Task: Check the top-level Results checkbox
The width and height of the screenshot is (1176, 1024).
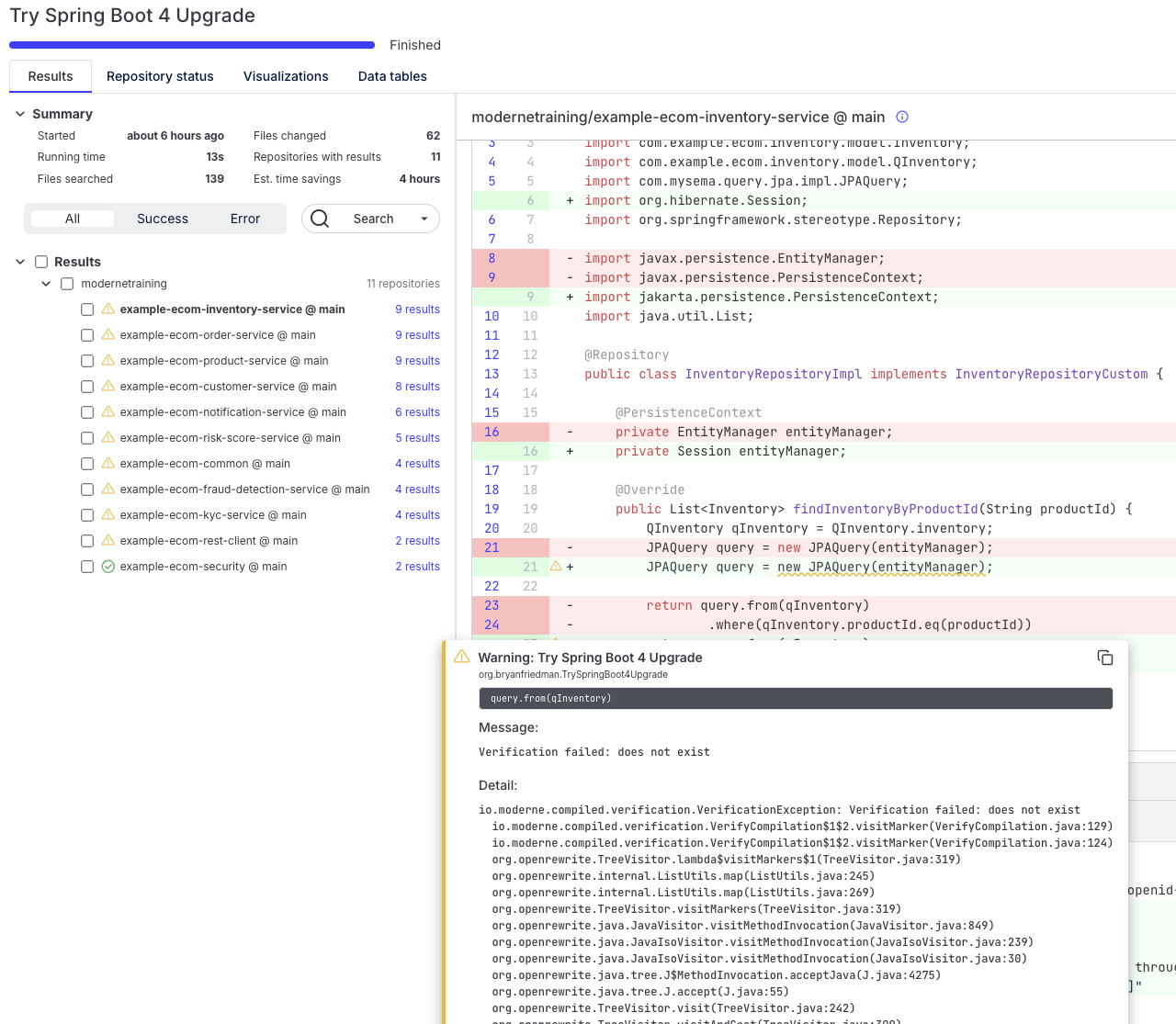Action: click(41, 262)
